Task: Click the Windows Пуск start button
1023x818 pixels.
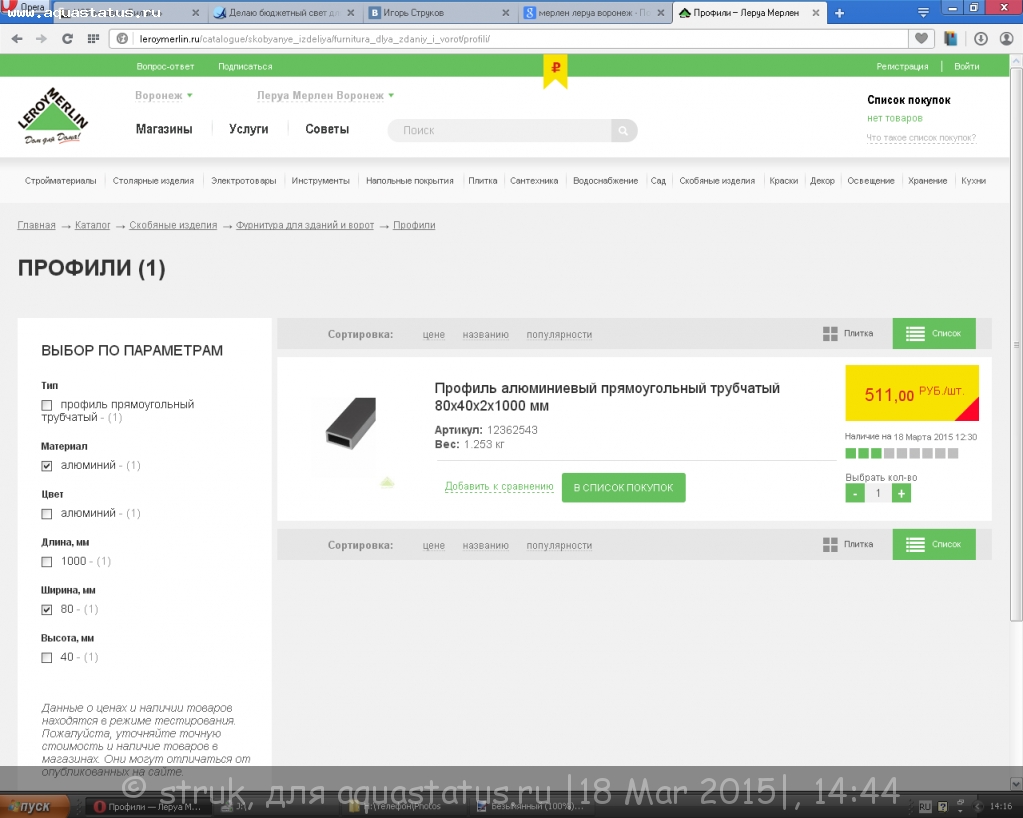Action: click(x=34, y=806)
